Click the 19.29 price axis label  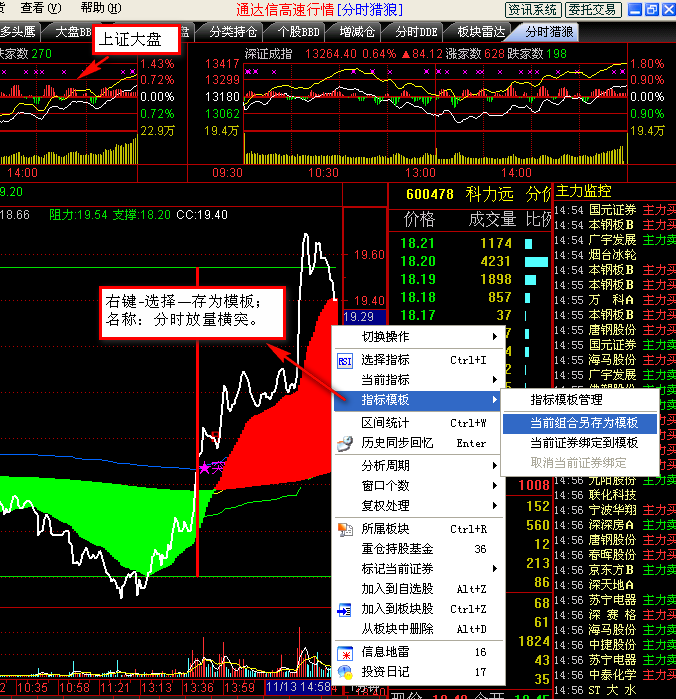(364, 317)
